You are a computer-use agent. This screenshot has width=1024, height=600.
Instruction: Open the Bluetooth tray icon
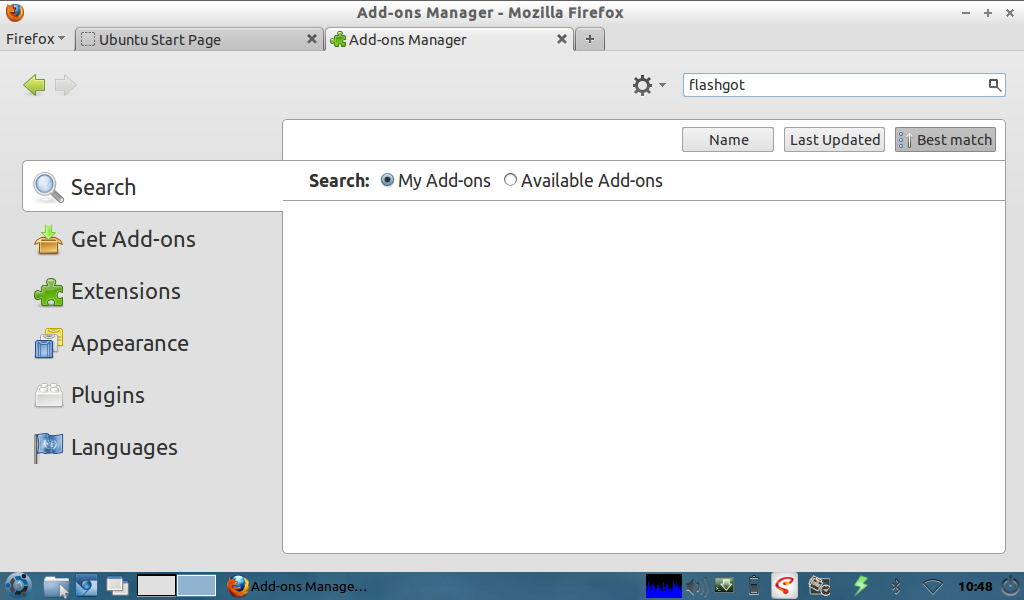tap(897, 586)
